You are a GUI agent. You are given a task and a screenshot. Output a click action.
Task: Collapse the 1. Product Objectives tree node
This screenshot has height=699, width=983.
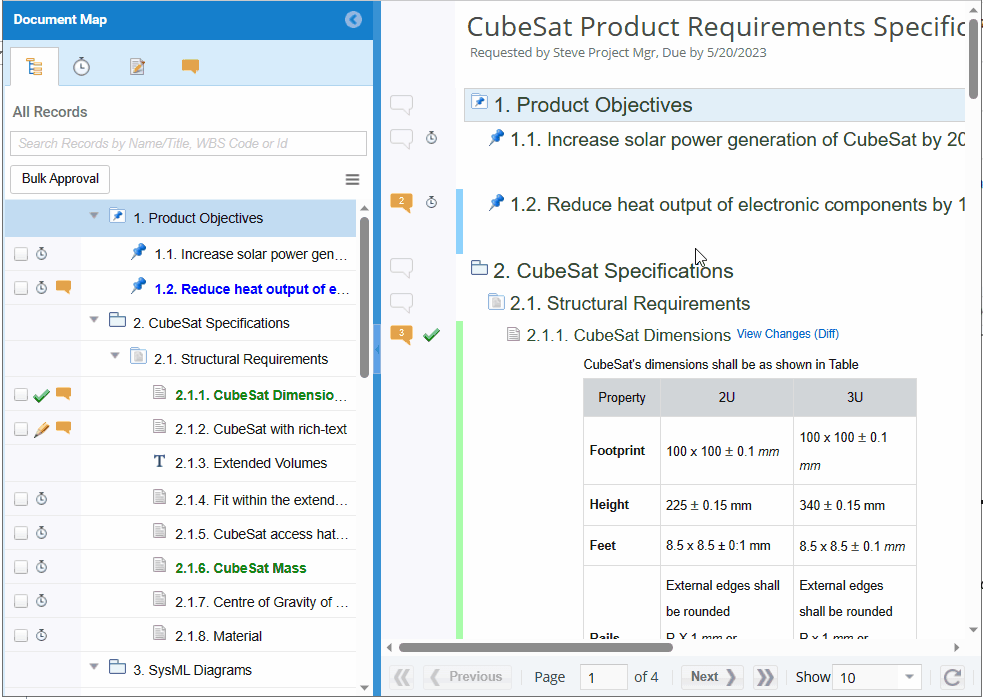click(x=94, y=216)
